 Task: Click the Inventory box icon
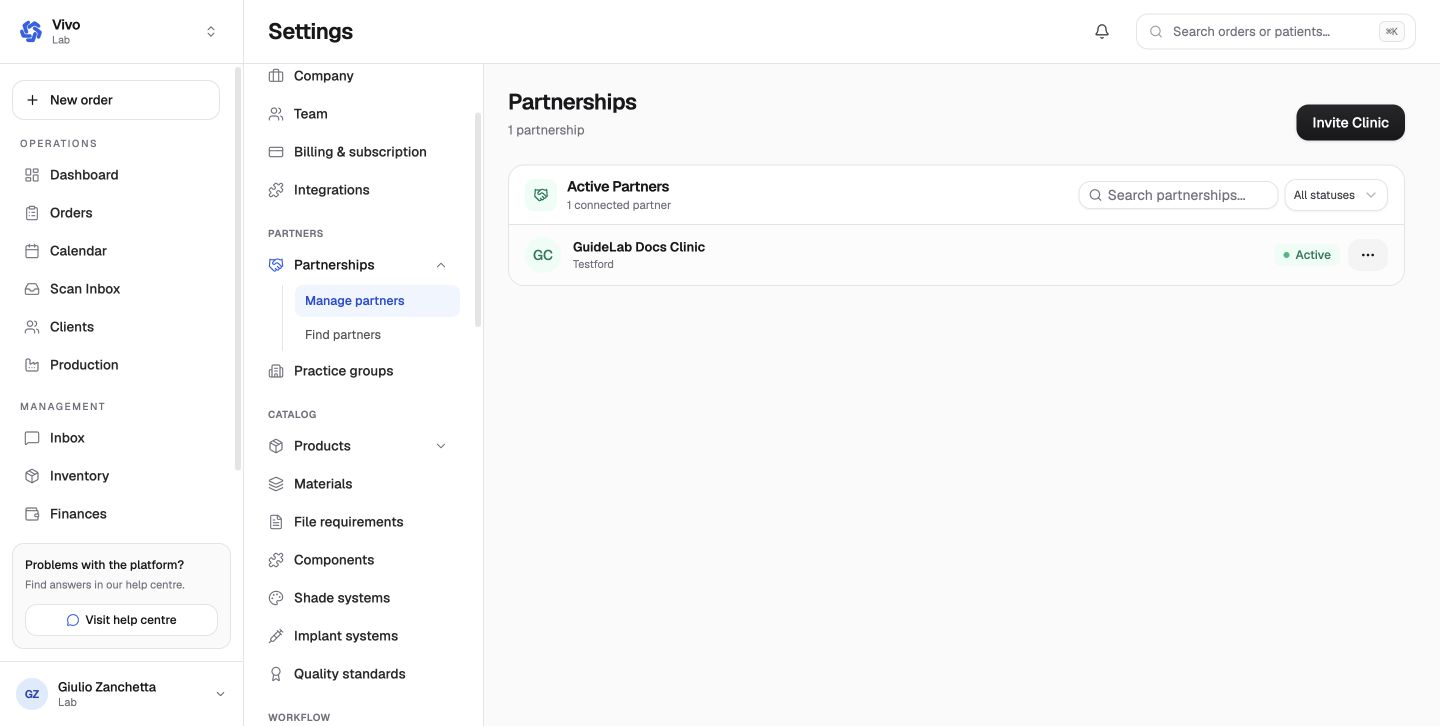pos(32,476)
